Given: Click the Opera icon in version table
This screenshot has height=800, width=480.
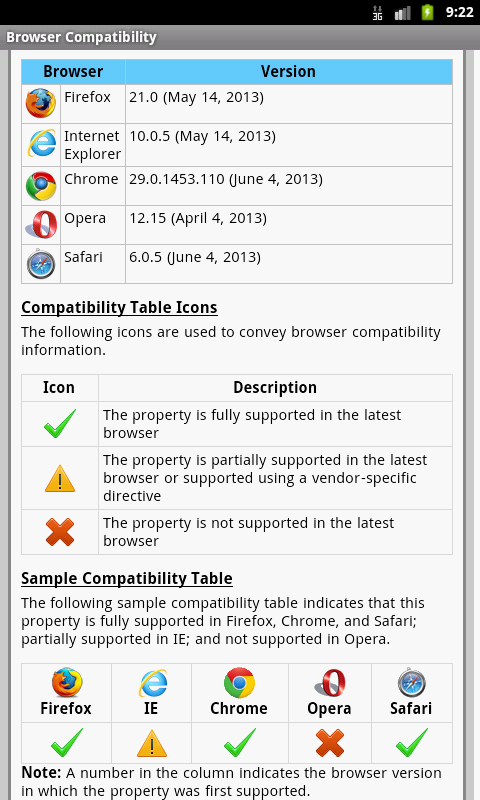Looking at the screenshot, I should coord(41,224).
